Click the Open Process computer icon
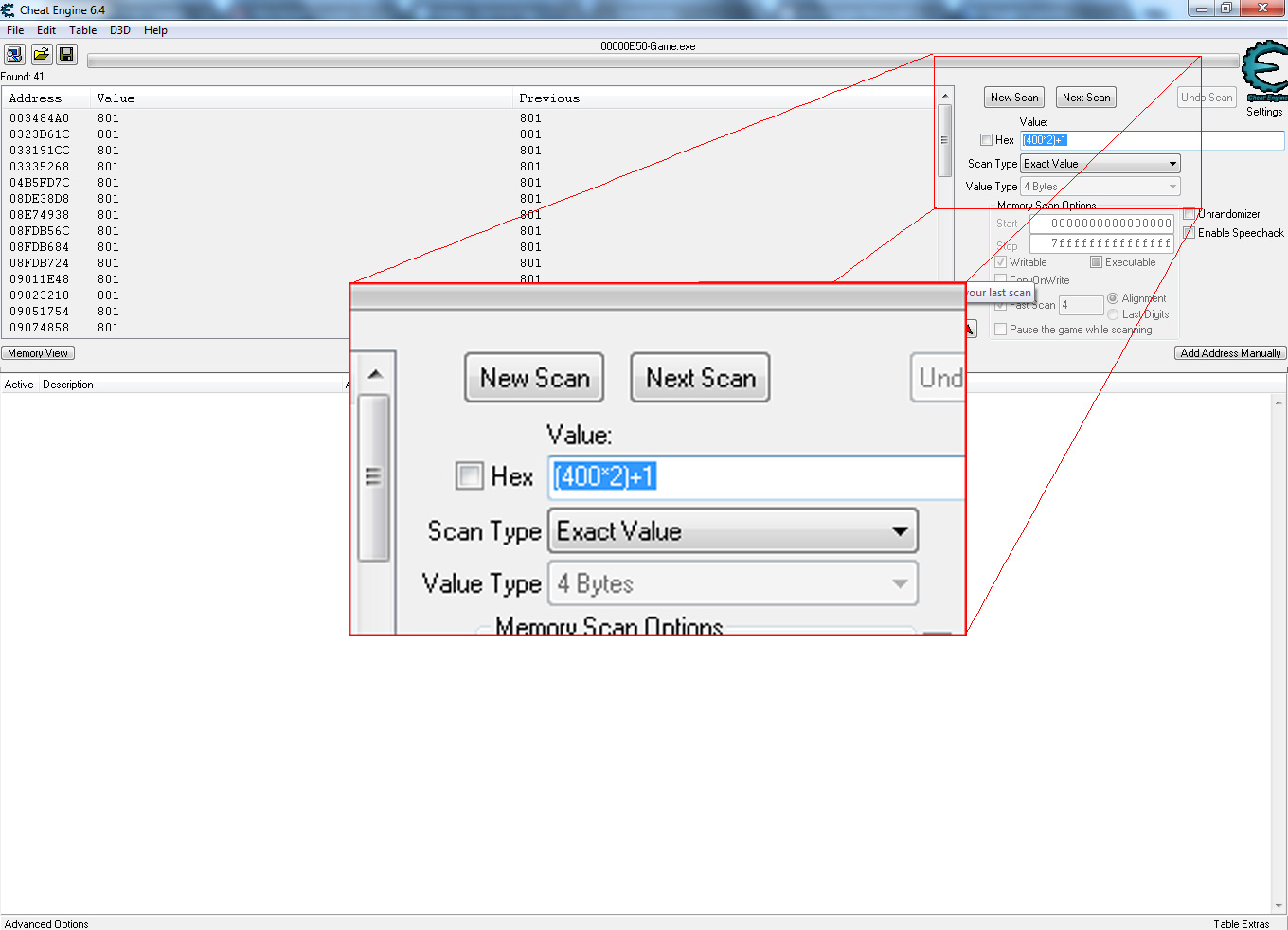This screenshot has width=1288, height=930. pos(14,54)
